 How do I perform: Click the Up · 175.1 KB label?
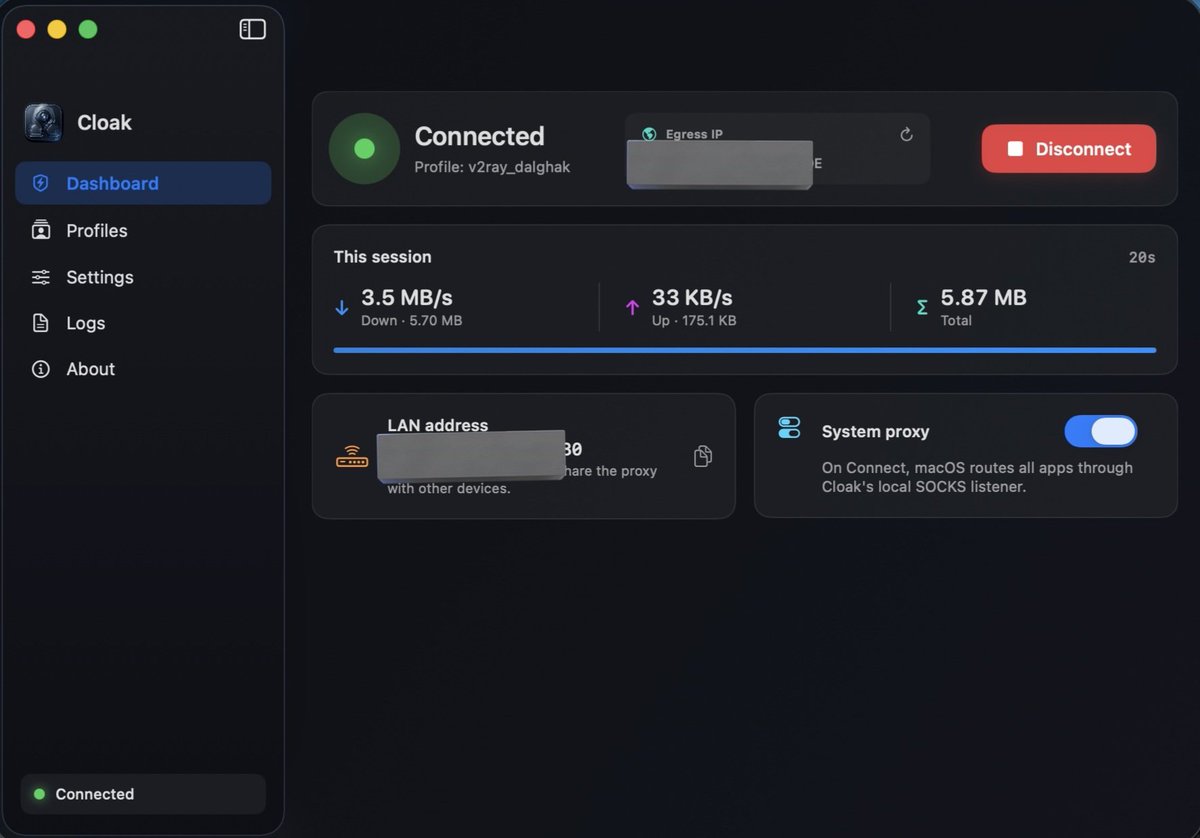694,321
